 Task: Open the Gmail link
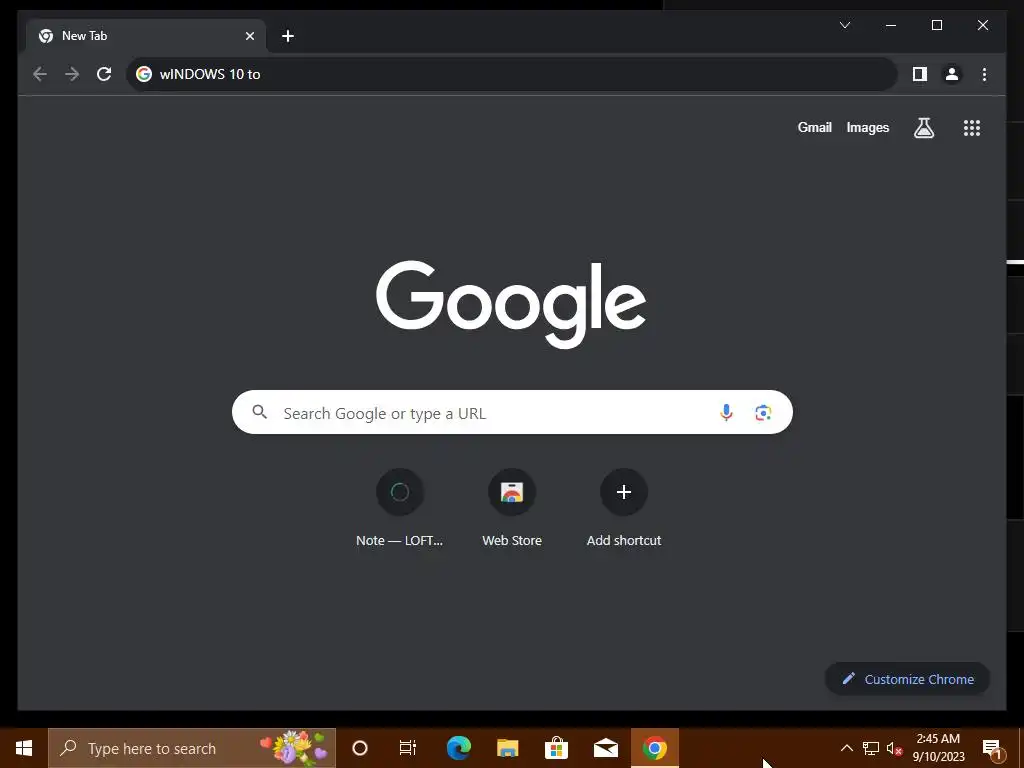coord(814,127)
